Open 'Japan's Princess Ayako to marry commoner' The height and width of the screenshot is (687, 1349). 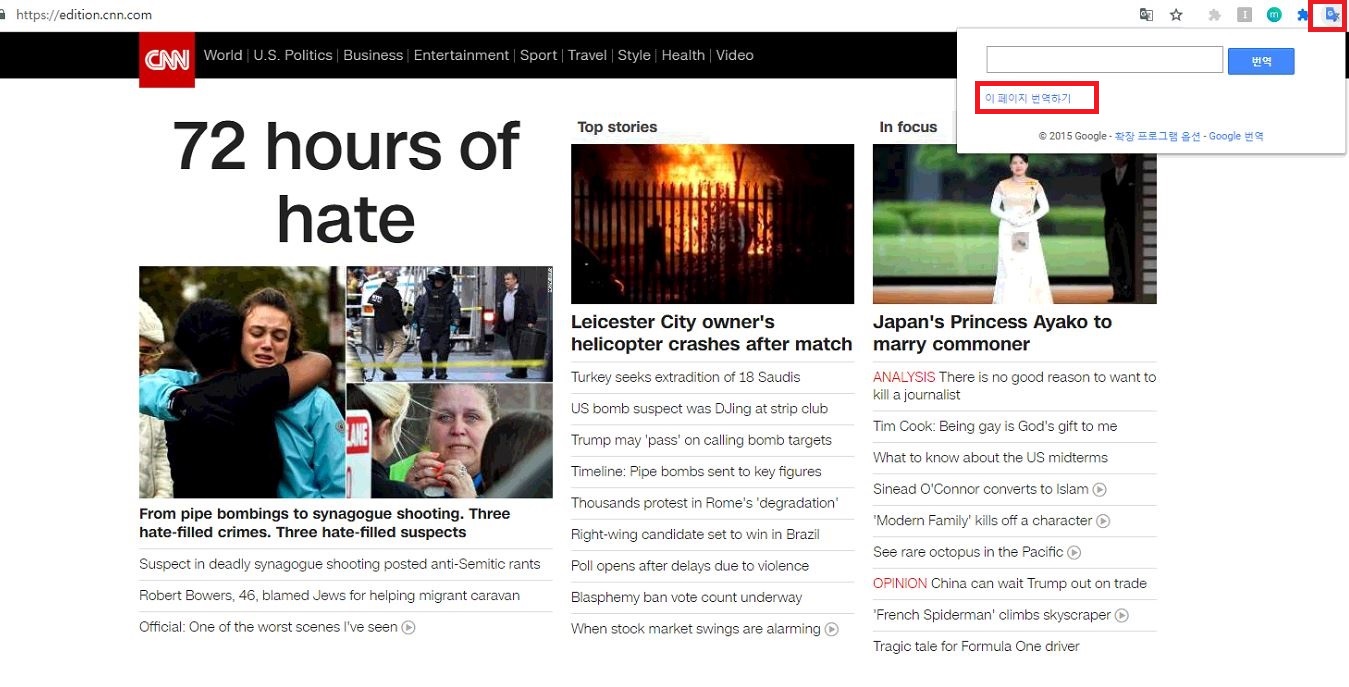[x=992, y=333]
